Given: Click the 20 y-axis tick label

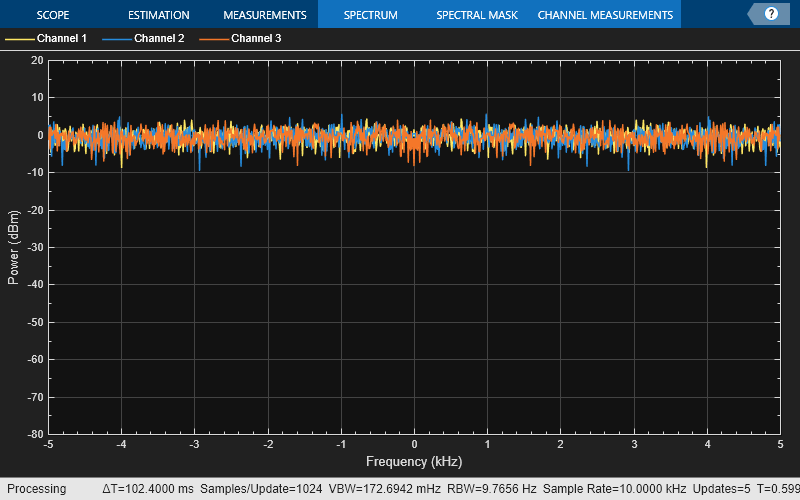Looking at the screenshot, I should [x=37, y=60].
